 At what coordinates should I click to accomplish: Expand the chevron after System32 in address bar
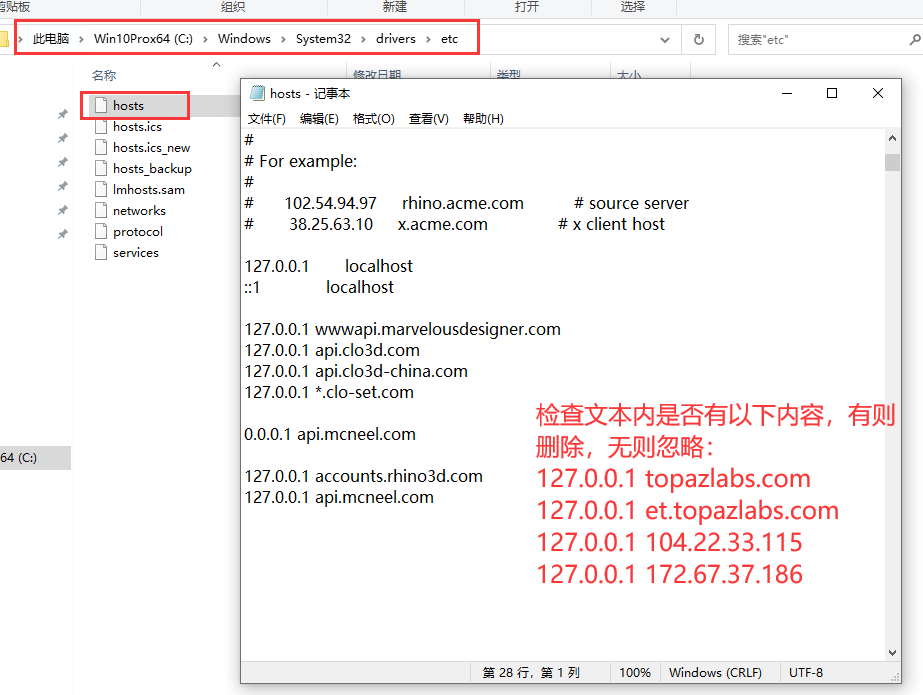click(x=363, y=39)
